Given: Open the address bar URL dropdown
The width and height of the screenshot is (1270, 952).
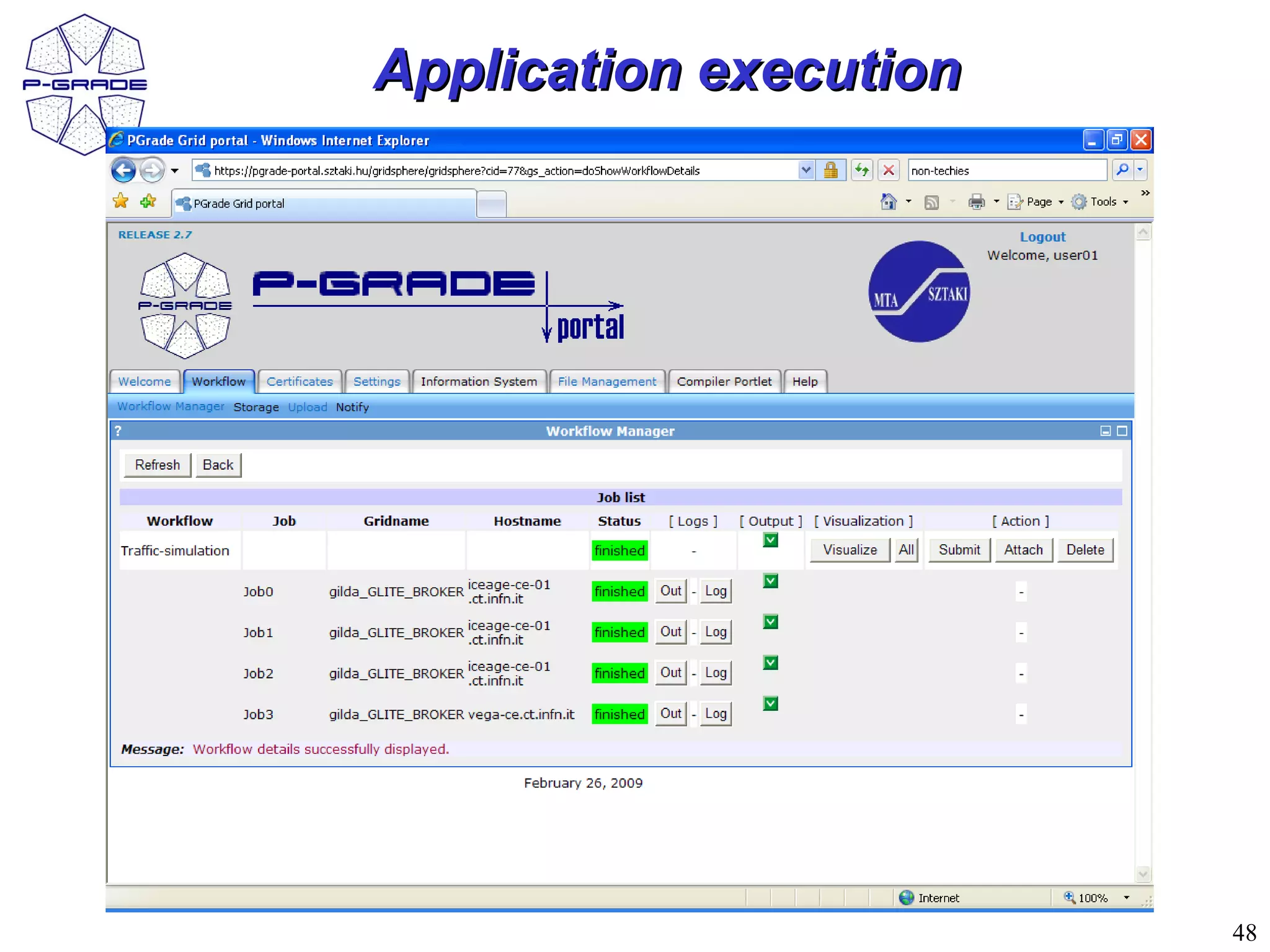Looking at the screenshot, I should [x=806, y=170].
